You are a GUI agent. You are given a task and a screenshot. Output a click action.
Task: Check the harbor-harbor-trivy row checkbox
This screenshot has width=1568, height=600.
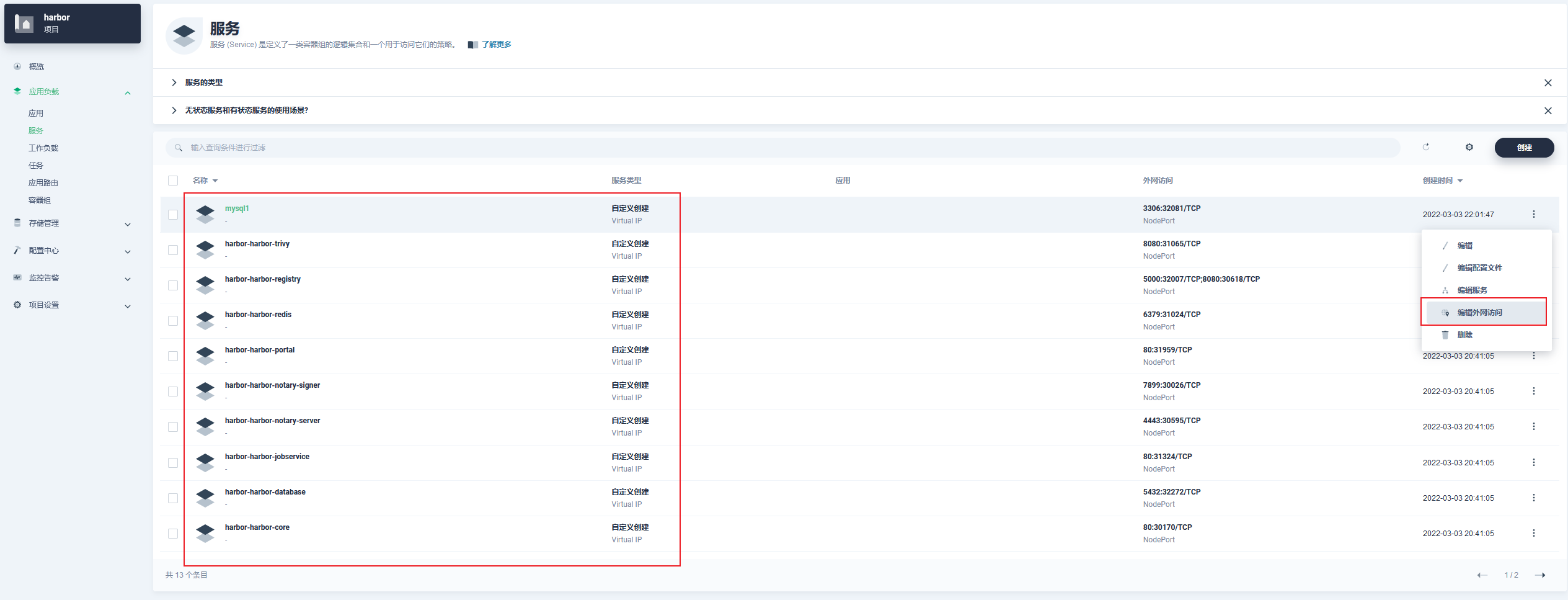173,250
